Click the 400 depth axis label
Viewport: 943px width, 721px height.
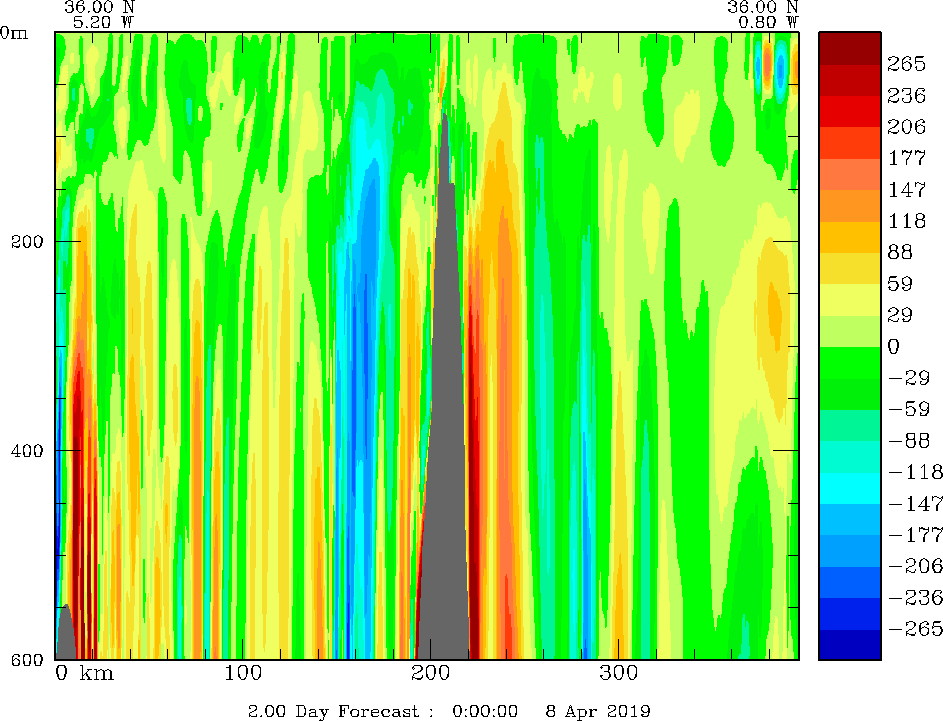[x=28, y=450]
